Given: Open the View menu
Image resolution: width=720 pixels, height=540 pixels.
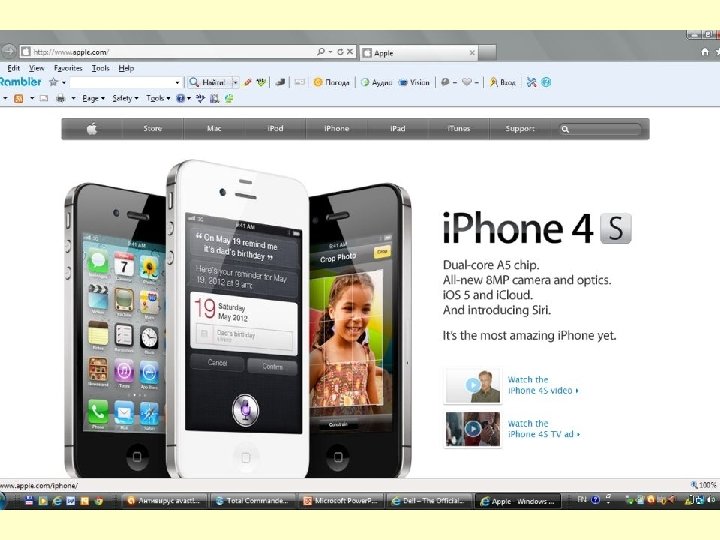Looking at the screenshot, I should [36, 68].
